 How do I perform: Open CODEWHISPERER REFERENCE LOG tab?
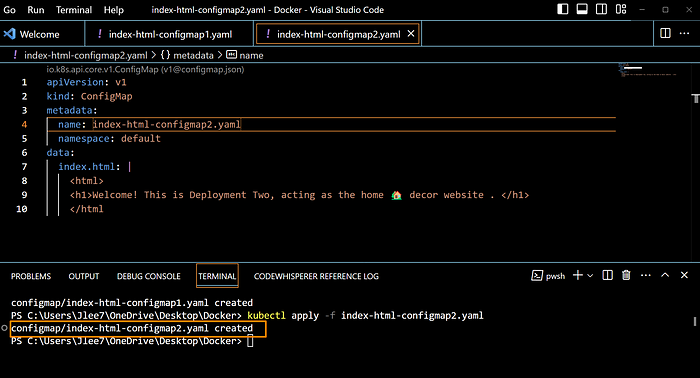pyautogui.click(x=316, y=276)
